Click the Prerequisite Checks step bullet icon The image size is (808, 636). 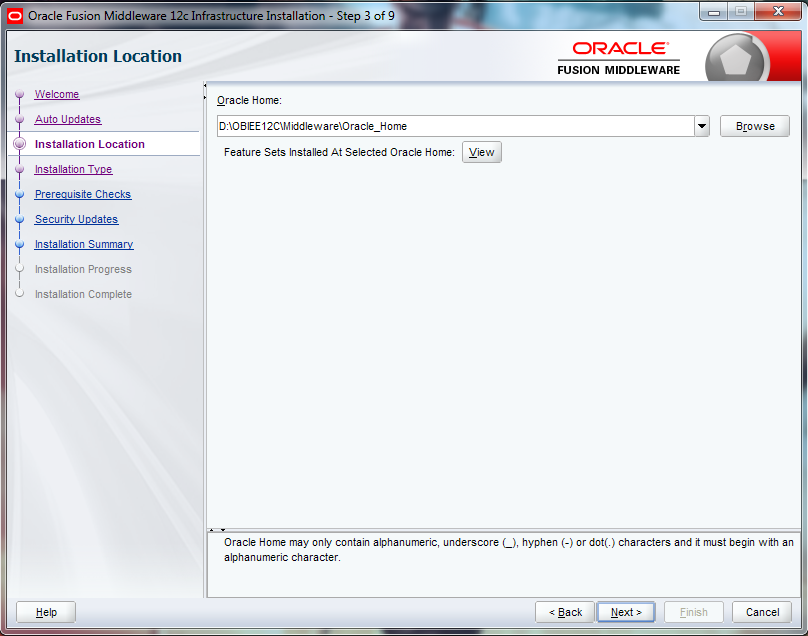click(x=20, y=194)
